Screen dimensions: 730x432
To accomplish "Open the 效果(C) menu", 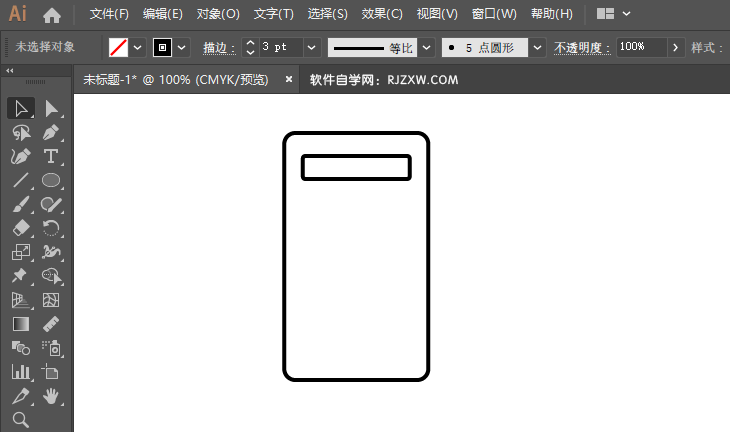I will (x=382, y=14).
